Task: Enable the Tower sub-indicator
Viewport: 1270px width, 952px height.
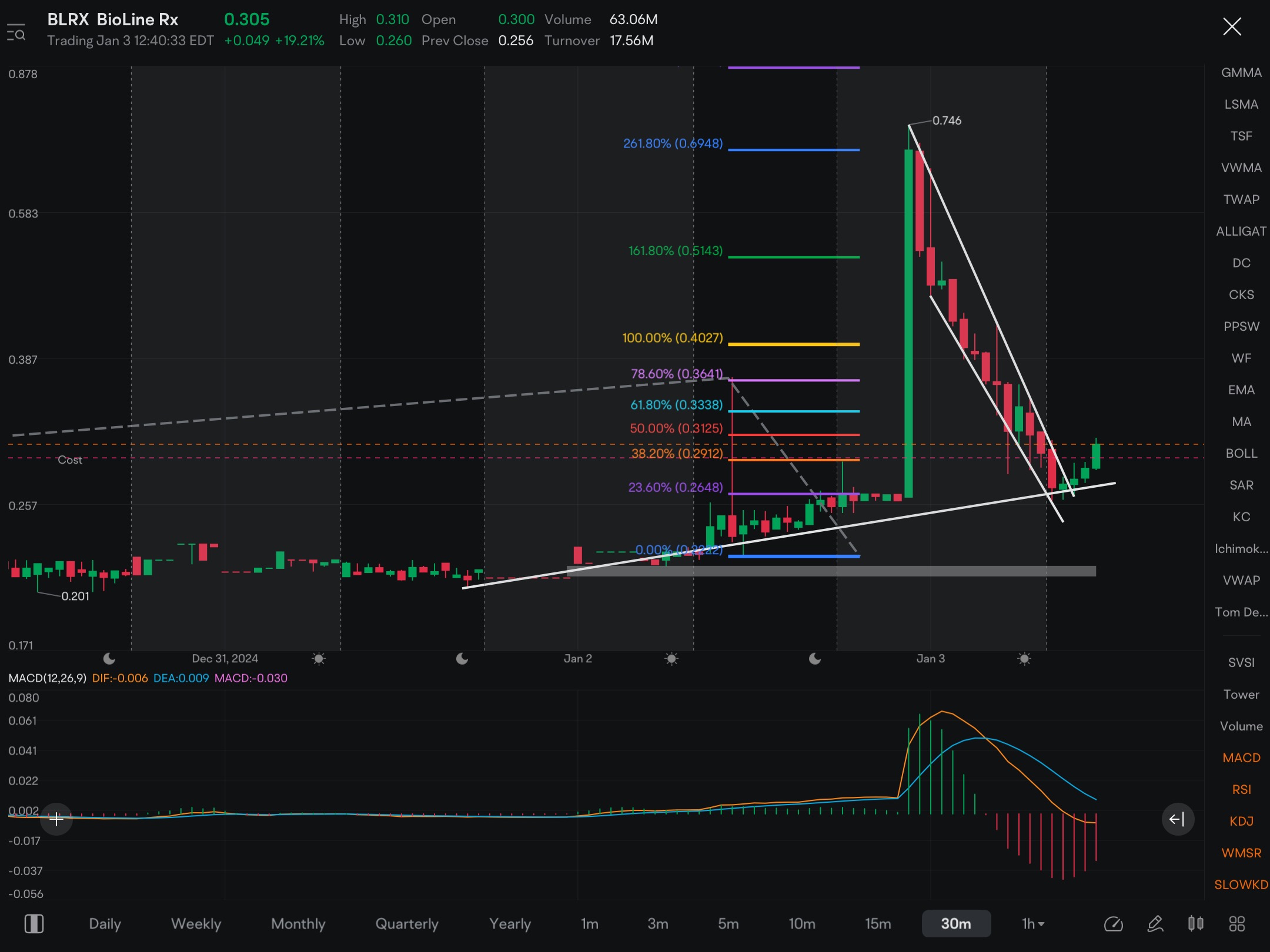Action: point(1241,694)
